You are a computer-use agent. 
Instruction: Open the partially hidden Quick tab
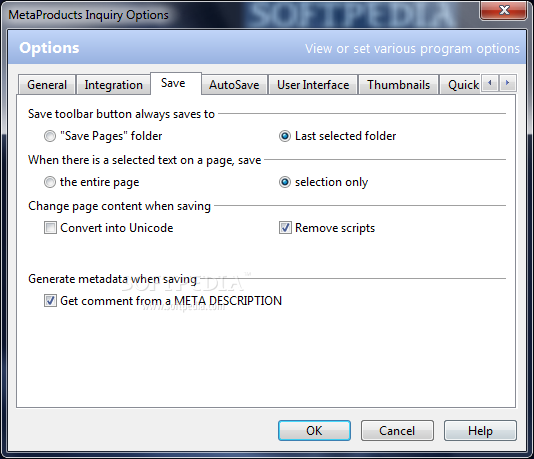pos(460,84)
